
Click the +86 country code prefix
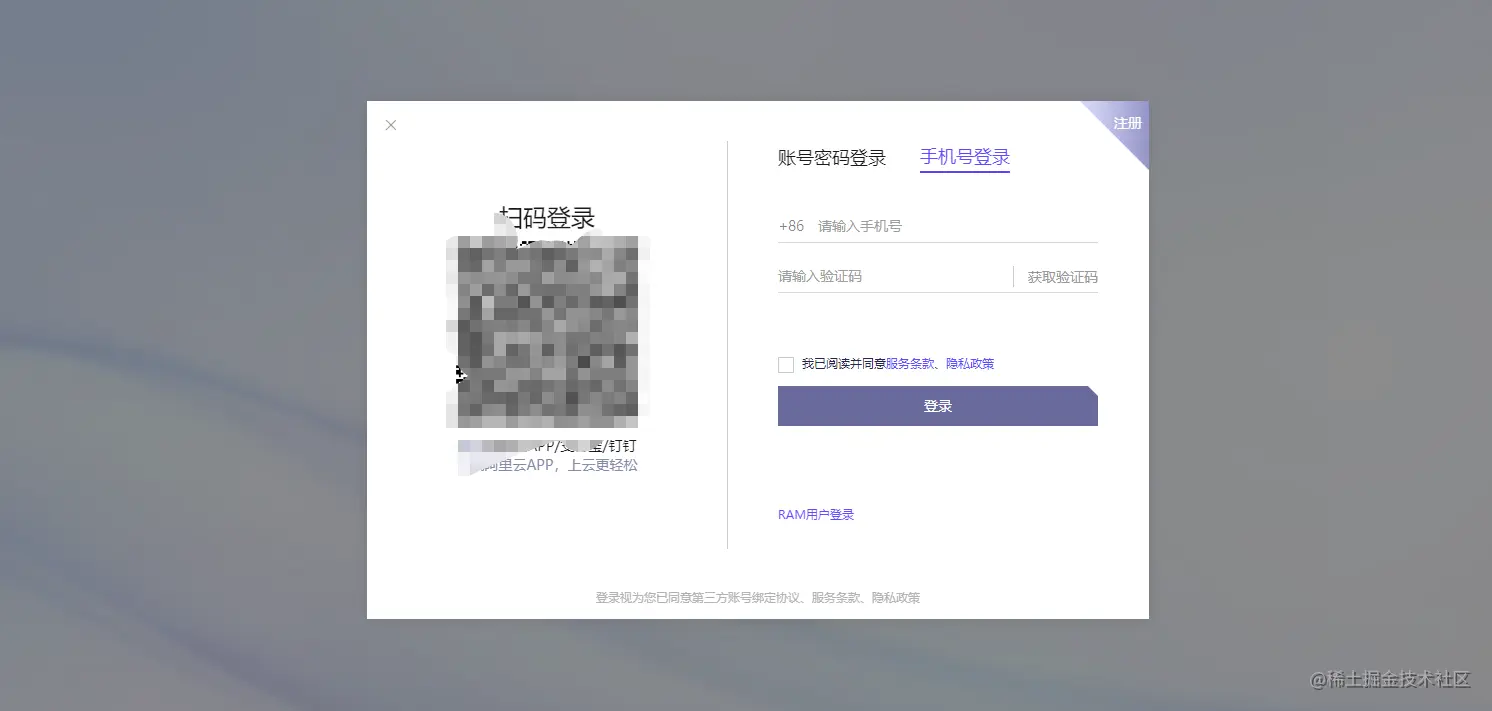click(791, 226)
